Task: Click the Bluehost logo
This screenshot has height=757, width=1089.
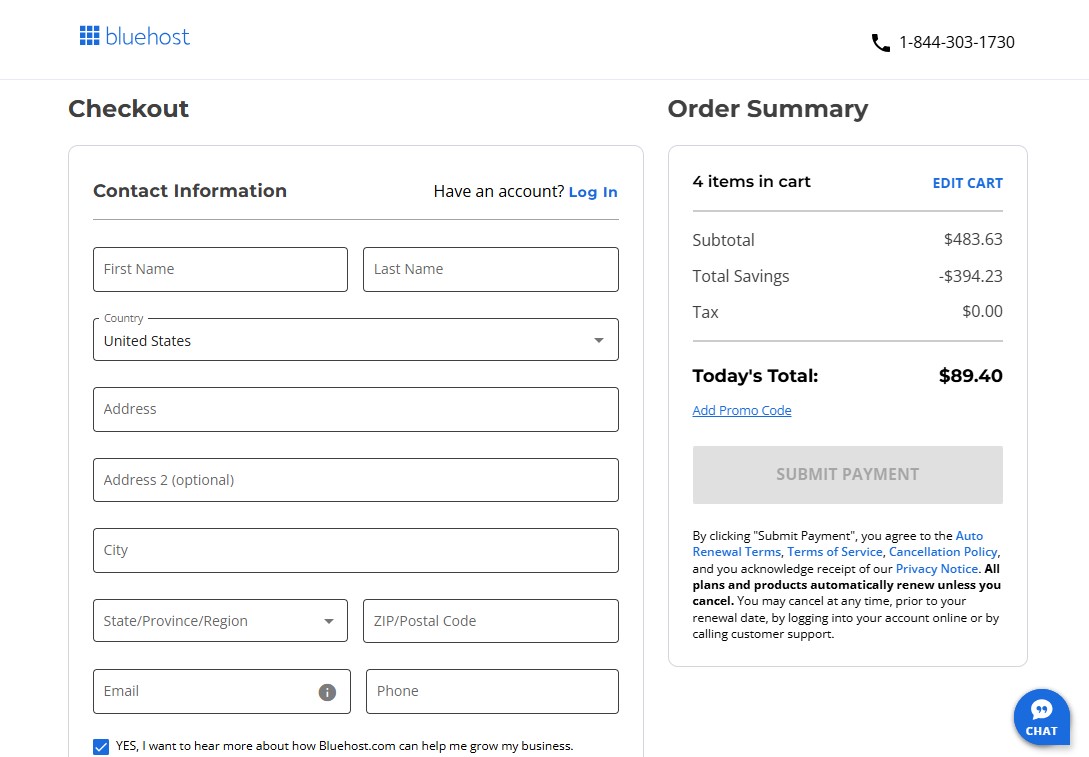Action: pyautogui.click(x=135, y=36)
